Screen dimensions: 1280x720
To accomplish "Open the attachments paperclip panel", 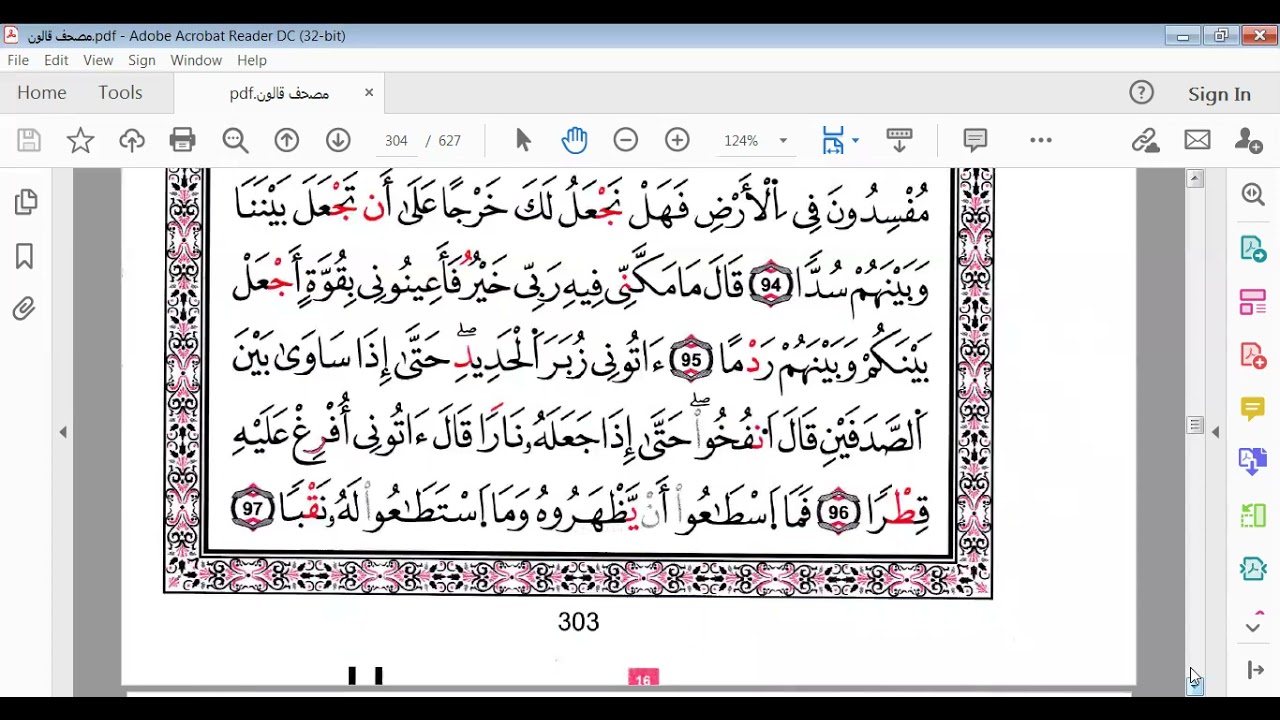I will (x=25, y=310).
